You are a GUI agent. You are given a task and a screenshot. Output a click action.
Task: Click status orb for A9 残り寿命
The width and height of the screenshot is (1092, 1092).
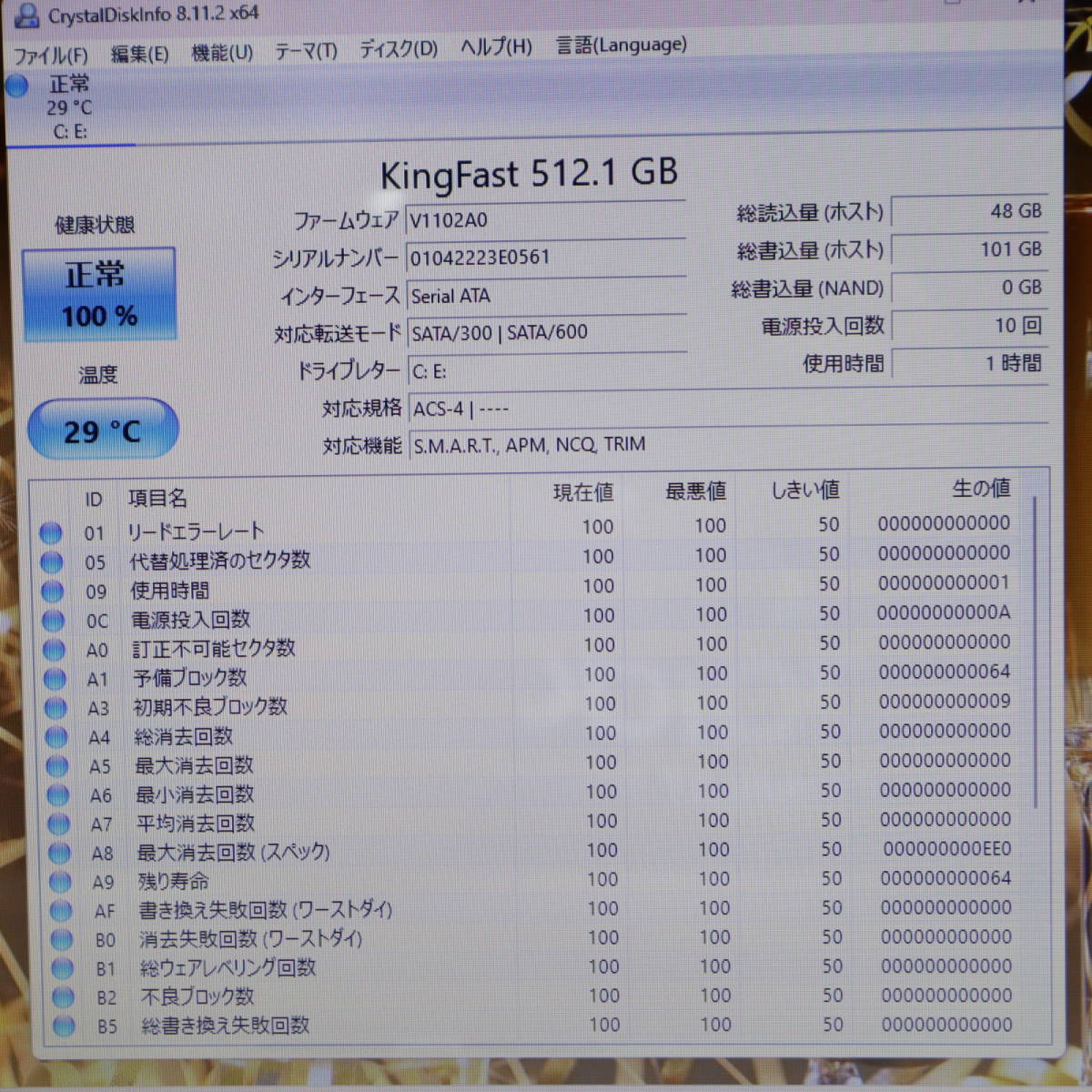pyautogui.click(x=60, y=882)
